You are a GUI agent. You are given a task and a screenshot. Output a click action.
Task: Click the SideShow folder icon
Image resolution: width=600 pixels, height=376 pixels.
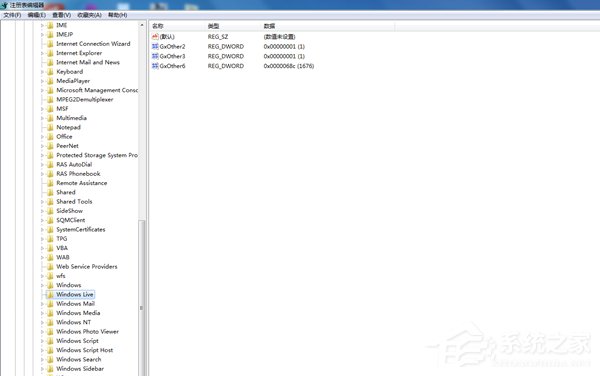[50, 211]
